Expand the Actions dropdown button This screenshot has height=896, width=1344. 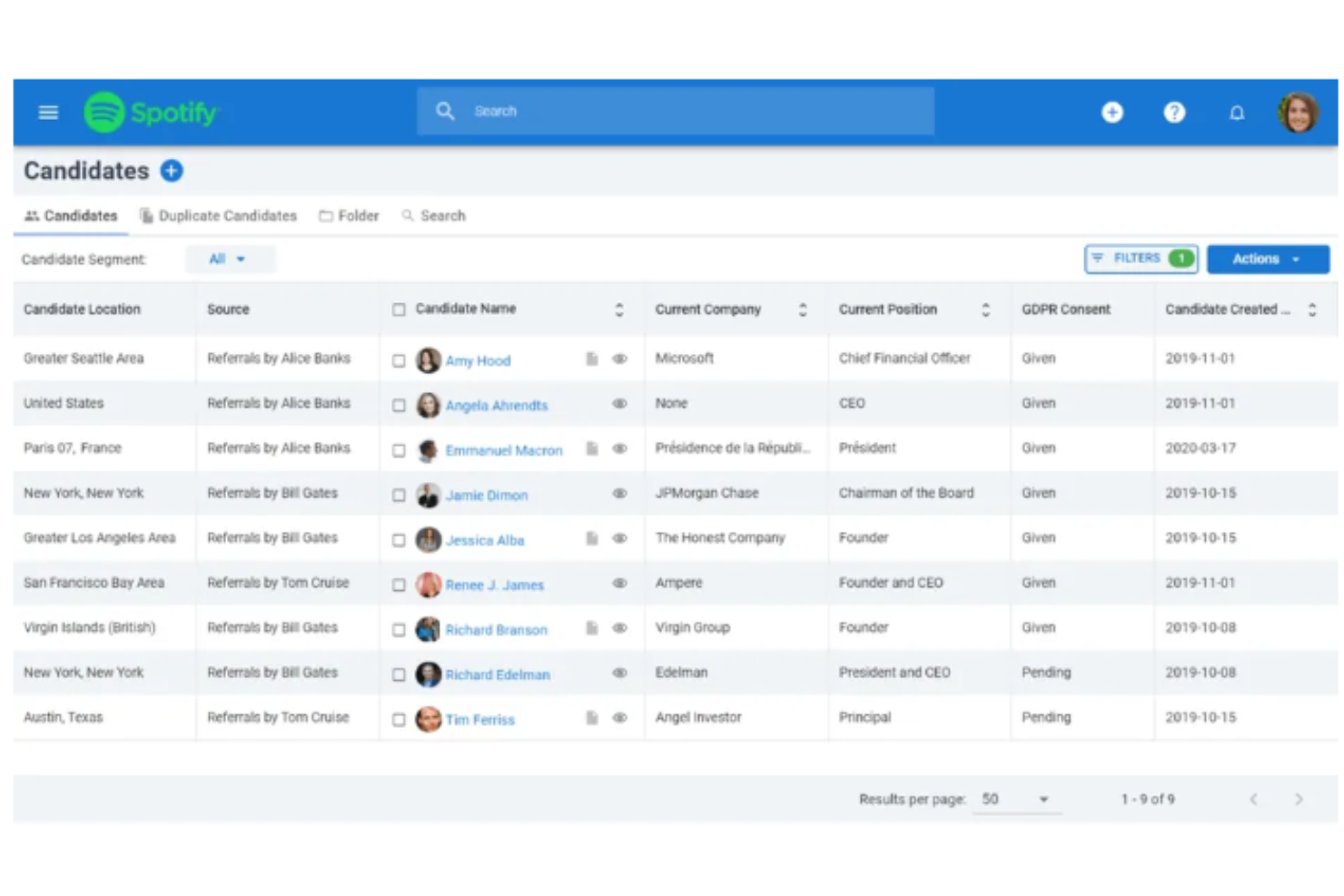[1268, 260]
